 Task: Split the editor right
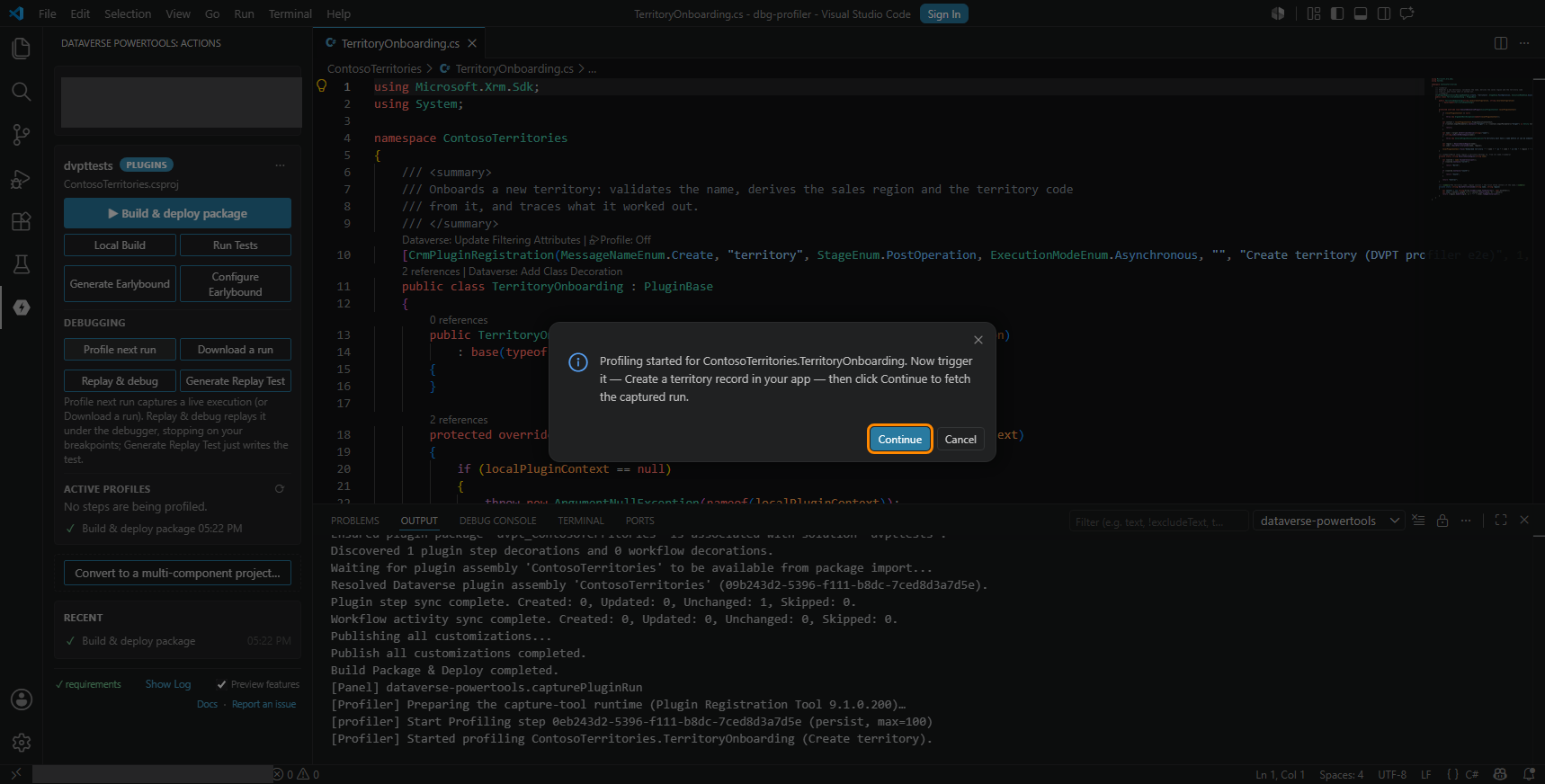point(1501,43)
